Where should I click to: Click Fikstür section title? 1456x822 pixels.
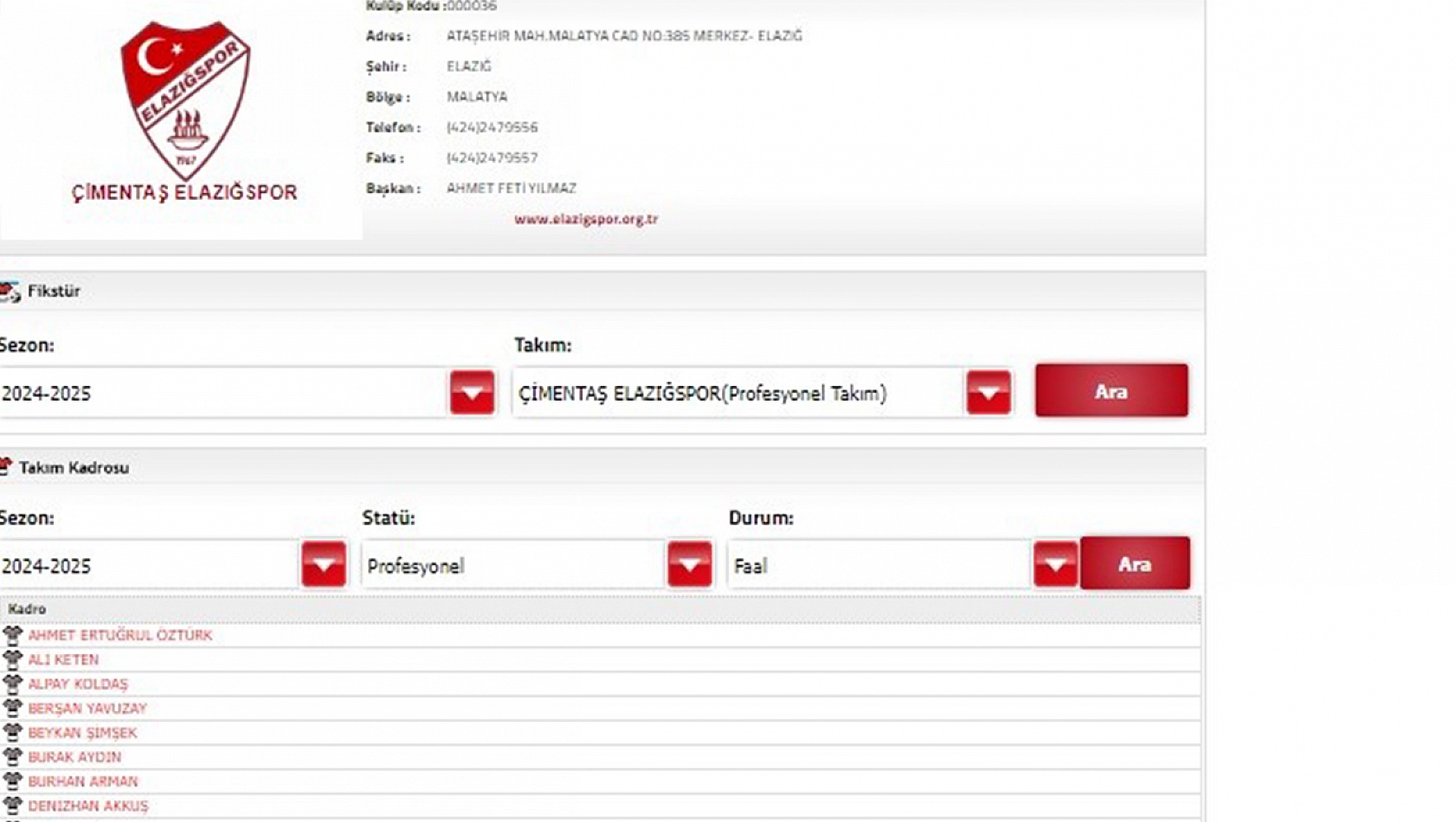[54, 291]
